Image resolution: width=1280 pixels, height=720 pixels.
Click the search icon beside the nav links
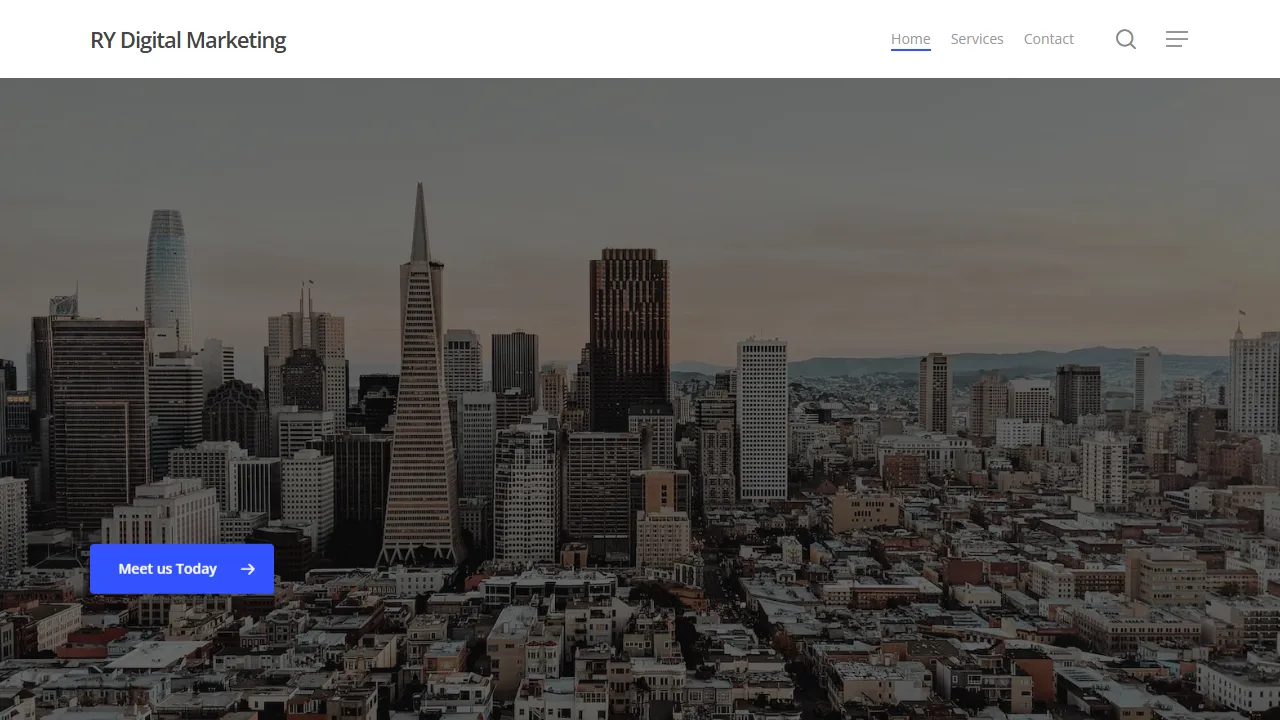point(1126,39)
